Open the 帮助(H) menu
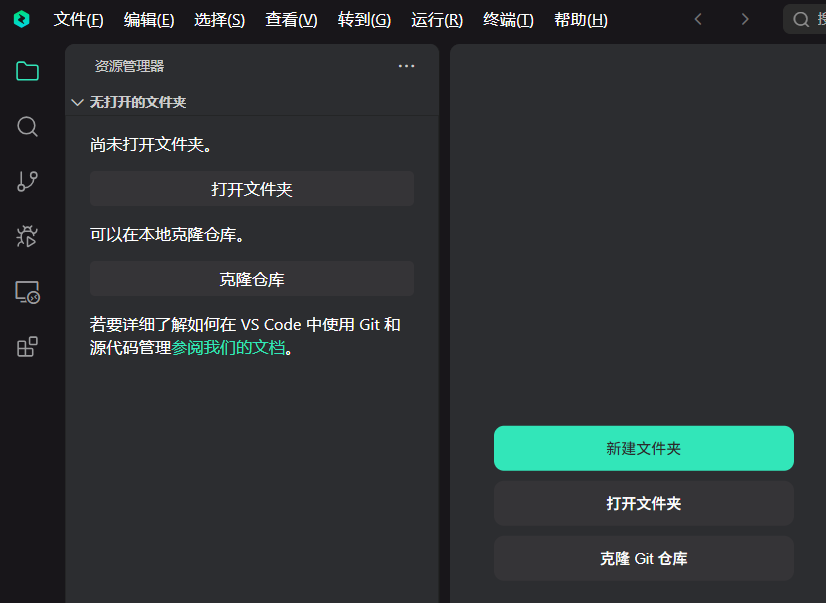 click(581, 20)
